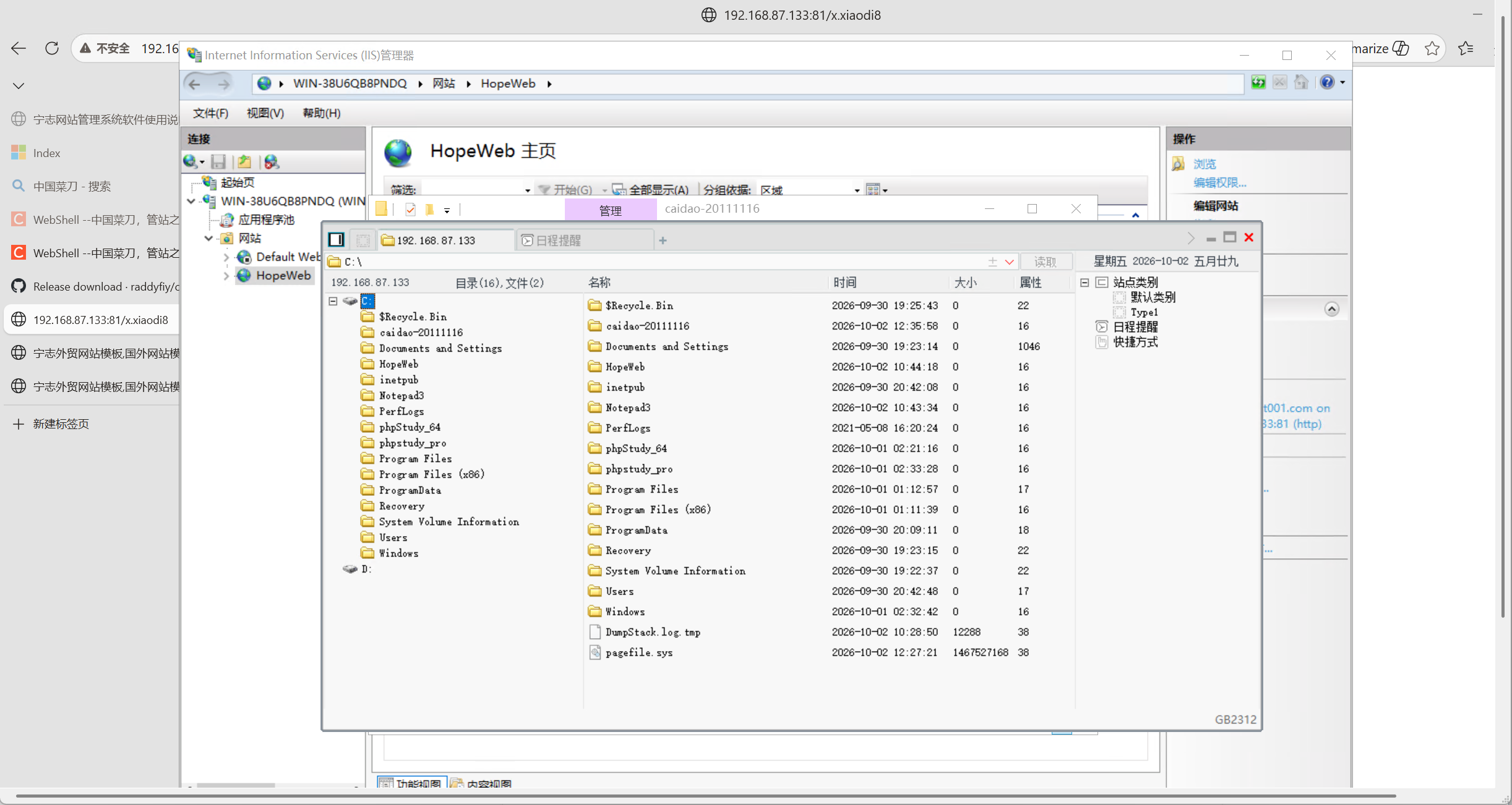Click the 日程提醒 clock icon in right tree

1101,327
